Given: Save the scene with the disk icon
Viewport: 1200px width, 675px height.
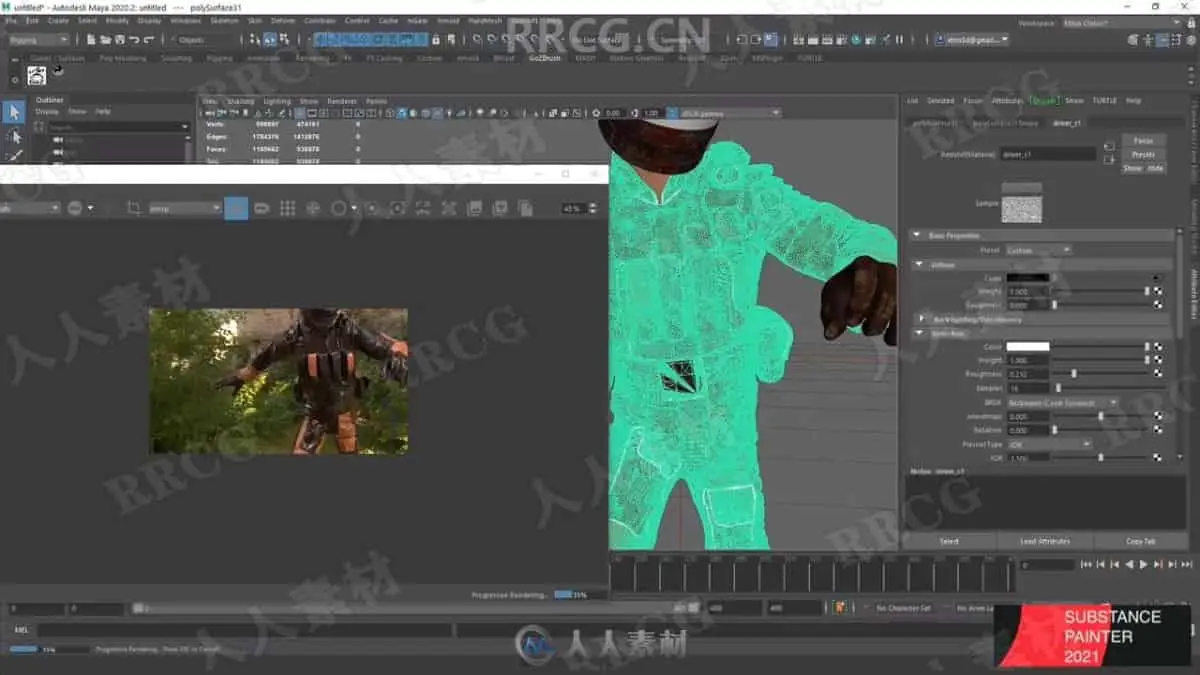Looking at the screenshot, I should [119, 40].
